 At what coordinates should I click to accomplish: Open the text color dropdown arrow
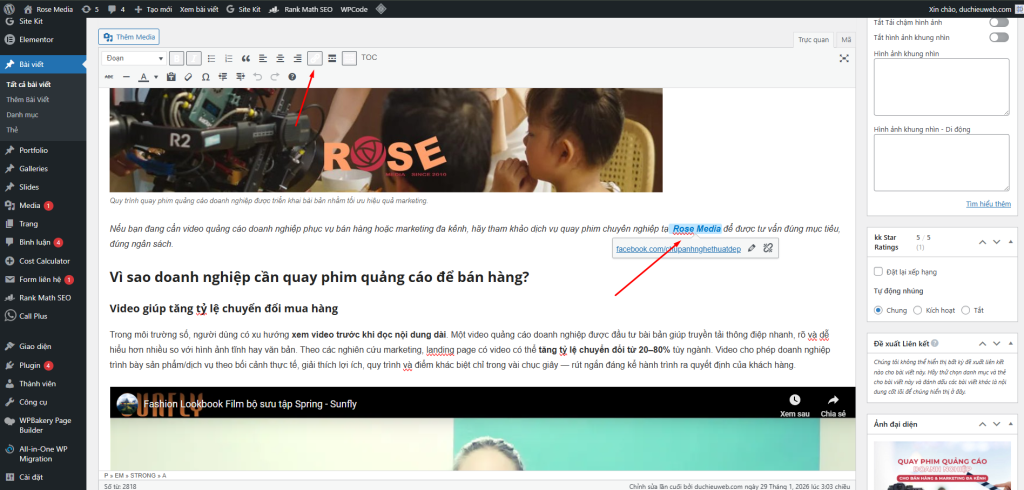[156, 76]
